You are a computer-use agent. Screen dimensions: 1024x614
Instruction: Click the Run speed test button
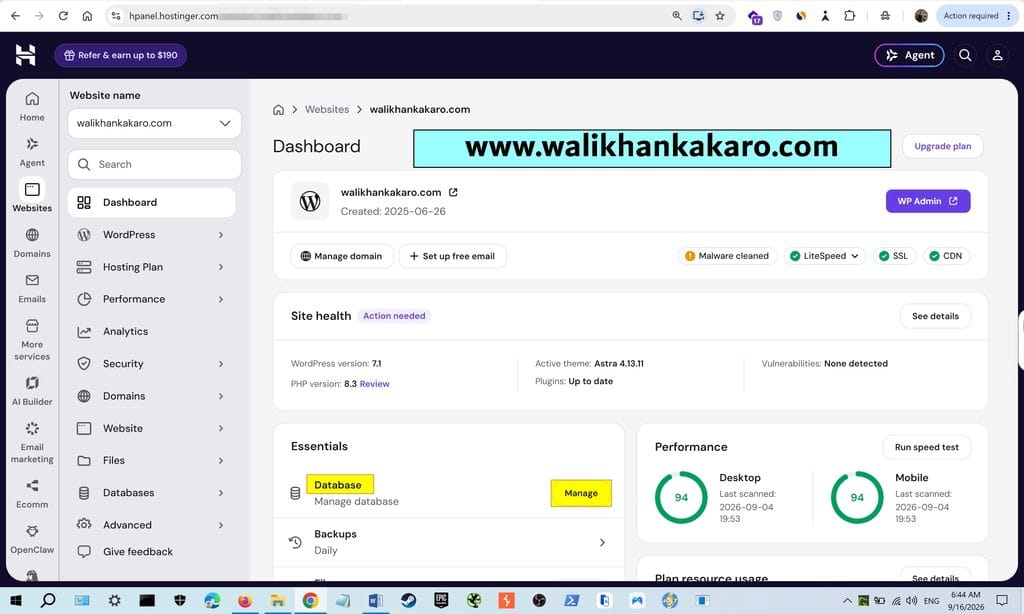pyautogui.click(x=927, y=447)
